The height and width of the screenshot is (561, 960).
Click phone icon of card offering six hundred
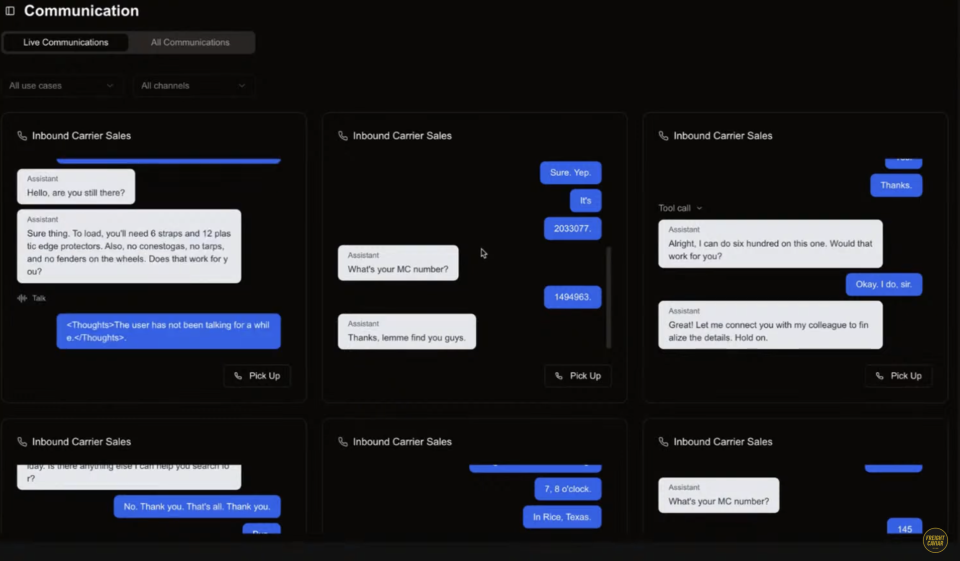(664, 136)
